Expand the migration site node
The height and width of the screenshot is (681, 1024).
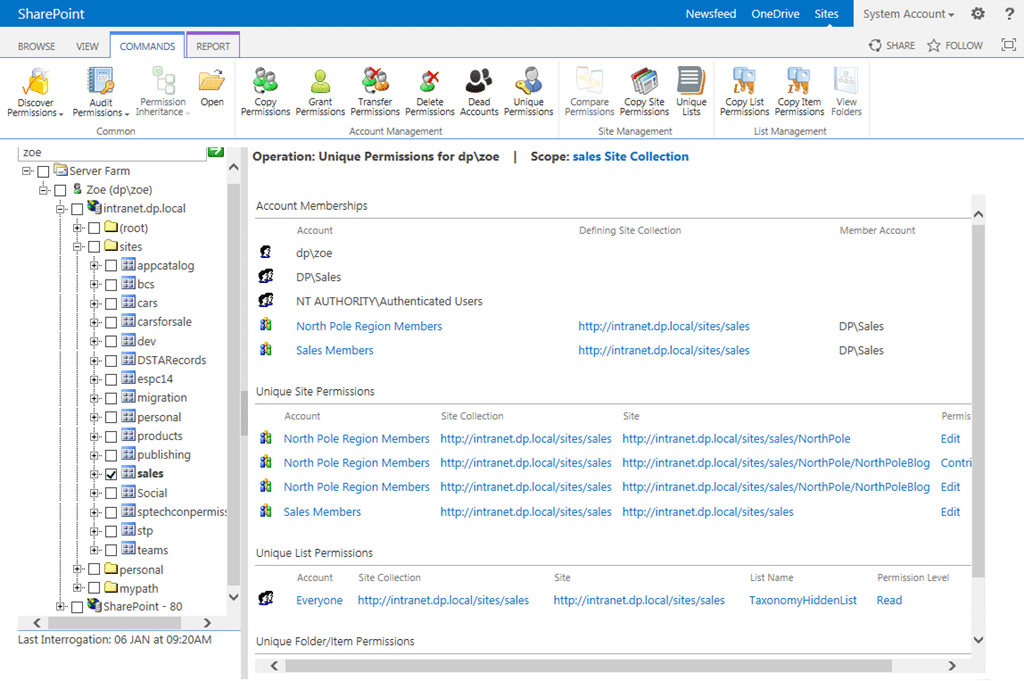(x=94, y=398)
